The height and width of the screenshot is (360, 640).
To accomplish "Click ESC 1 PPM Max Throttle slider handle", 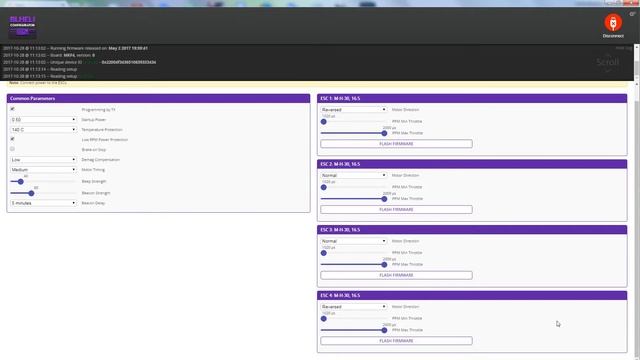I will [x=384, y=133].
